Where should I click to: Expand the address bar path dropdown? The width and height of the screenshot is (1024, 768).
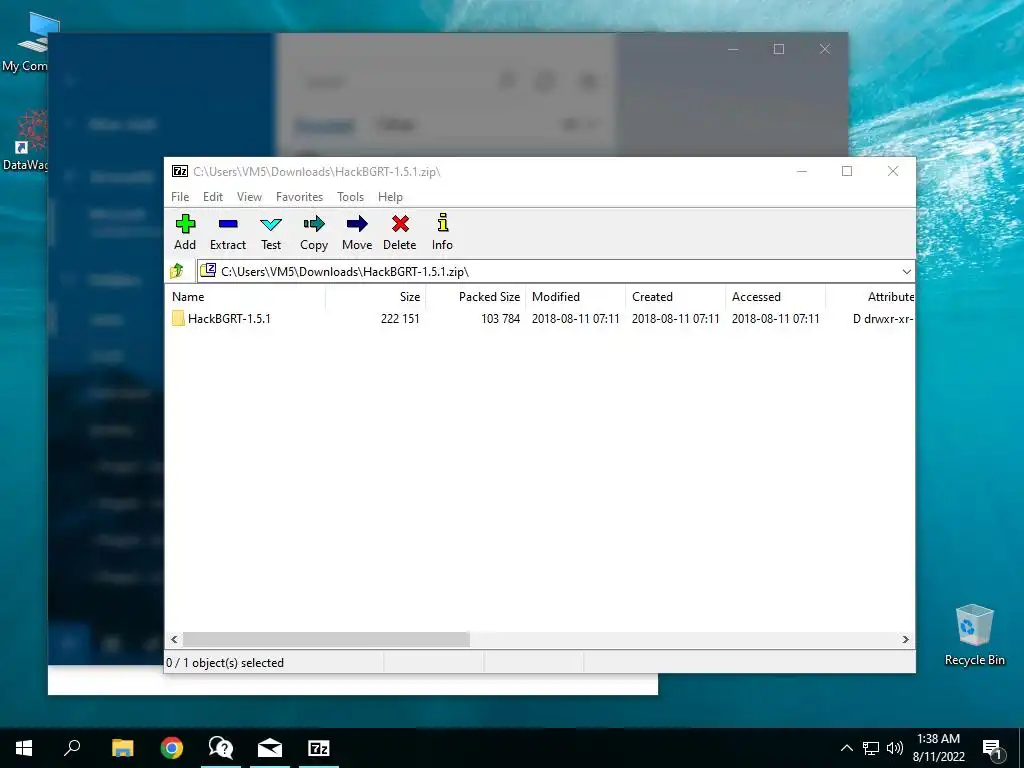(906, 272)
